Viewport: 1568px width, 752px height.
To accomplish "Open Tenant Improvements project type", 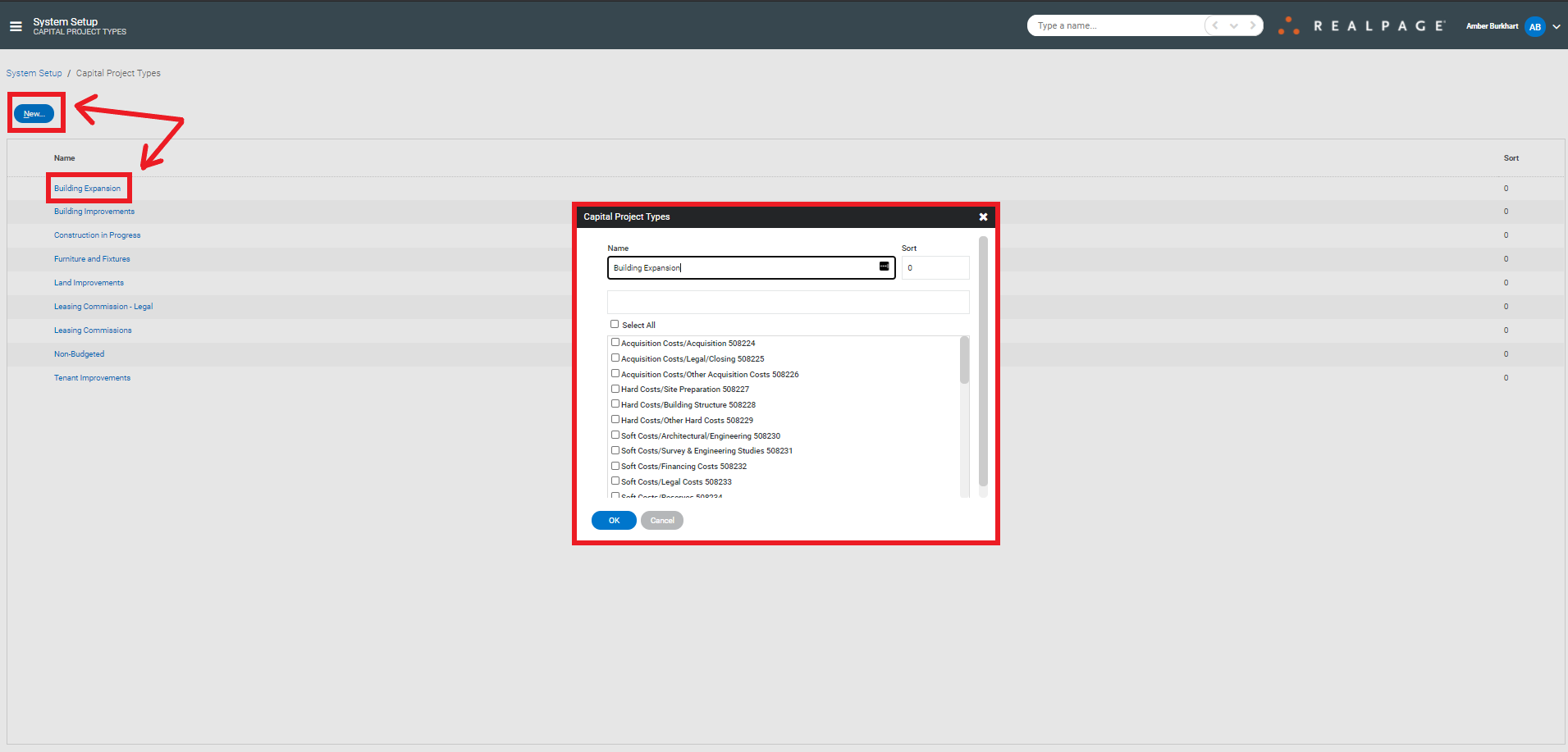I will click(x=92, y=378).
